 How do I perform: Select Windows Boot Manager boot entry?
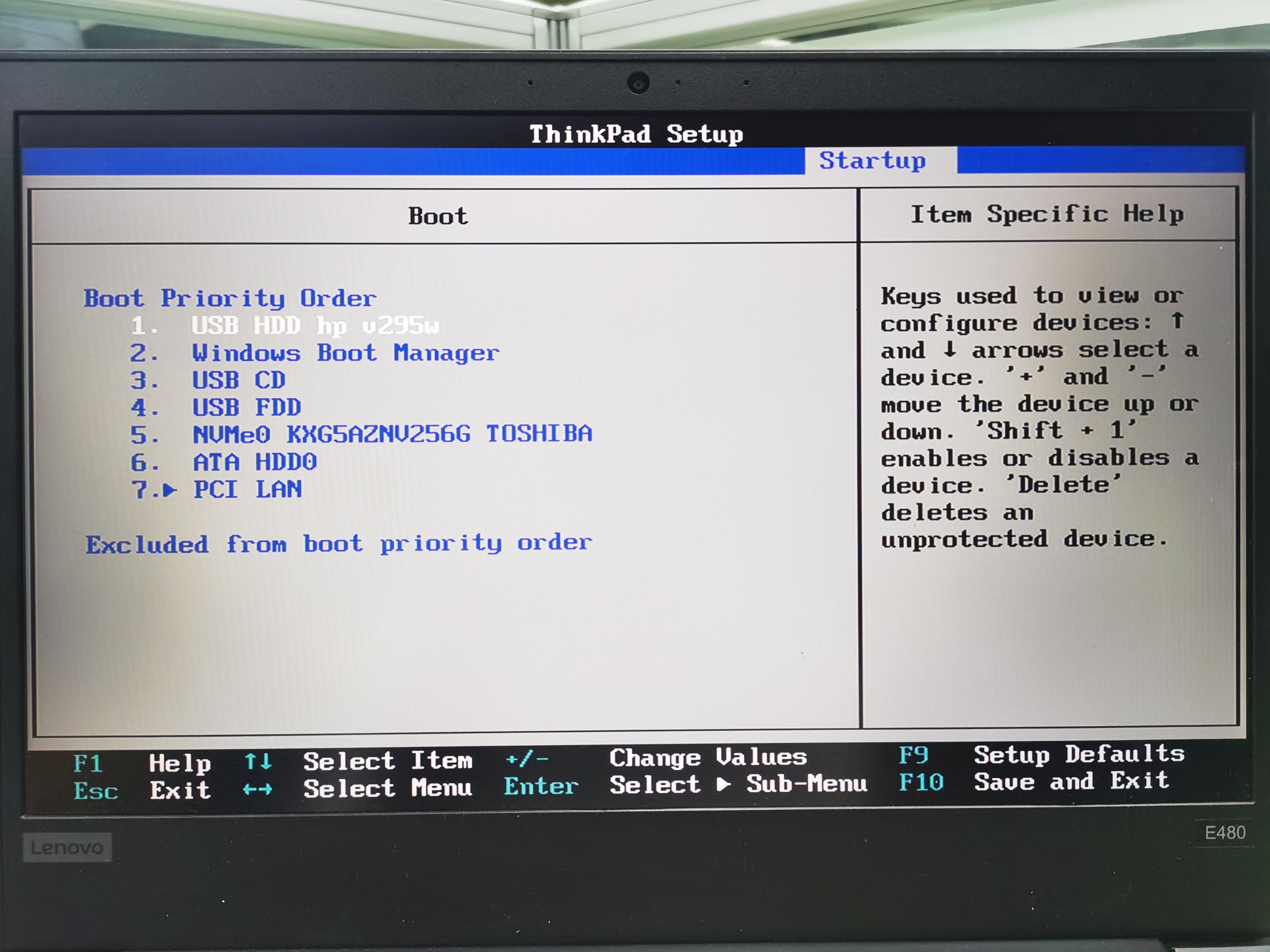pyautogui.click(x=346, y=353)
